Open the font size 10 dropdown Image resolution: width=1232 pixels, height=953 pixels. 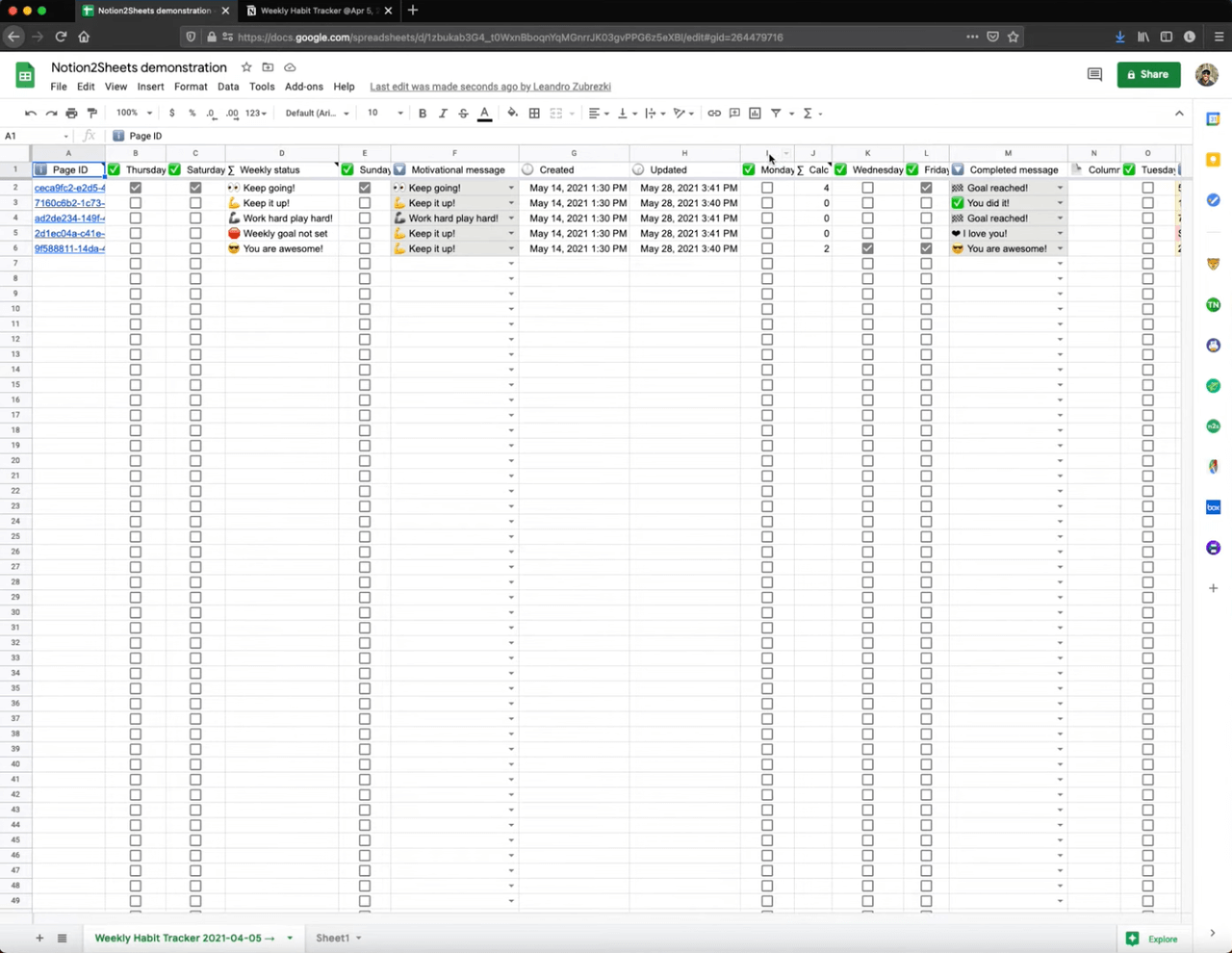pyautogui.click(x=385, y=114)
